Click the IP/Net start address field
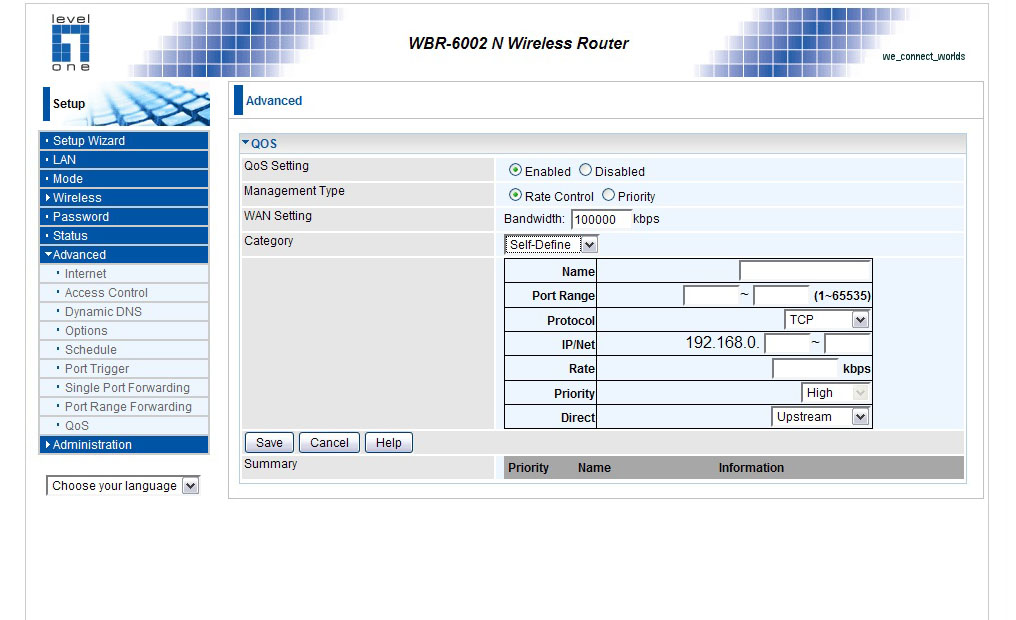The width and height of the screenshot is (1016, 620). click(787, 343)
